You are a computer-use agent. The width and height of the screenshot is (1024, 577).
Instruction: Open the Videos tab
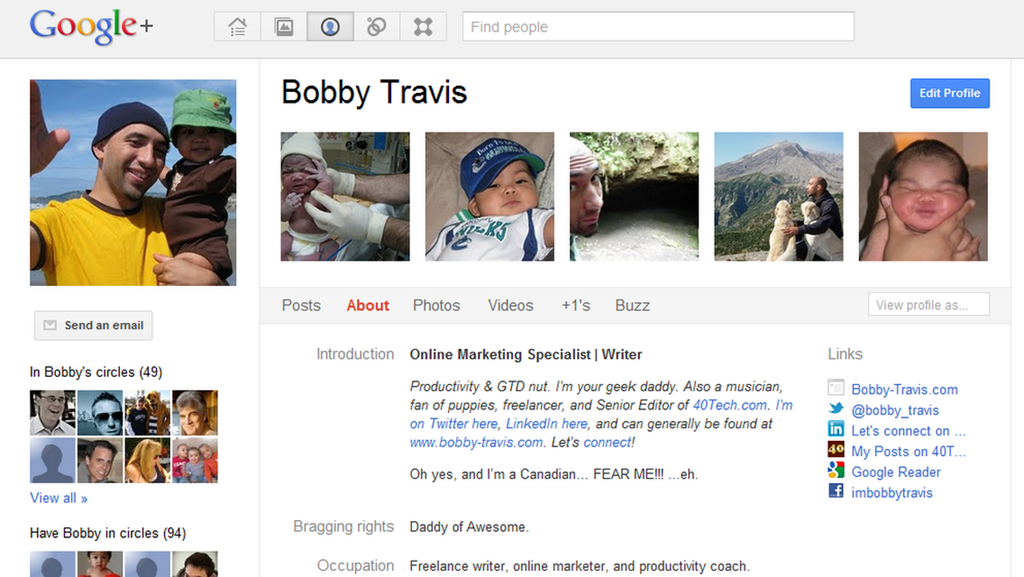[x=510, y=305]
